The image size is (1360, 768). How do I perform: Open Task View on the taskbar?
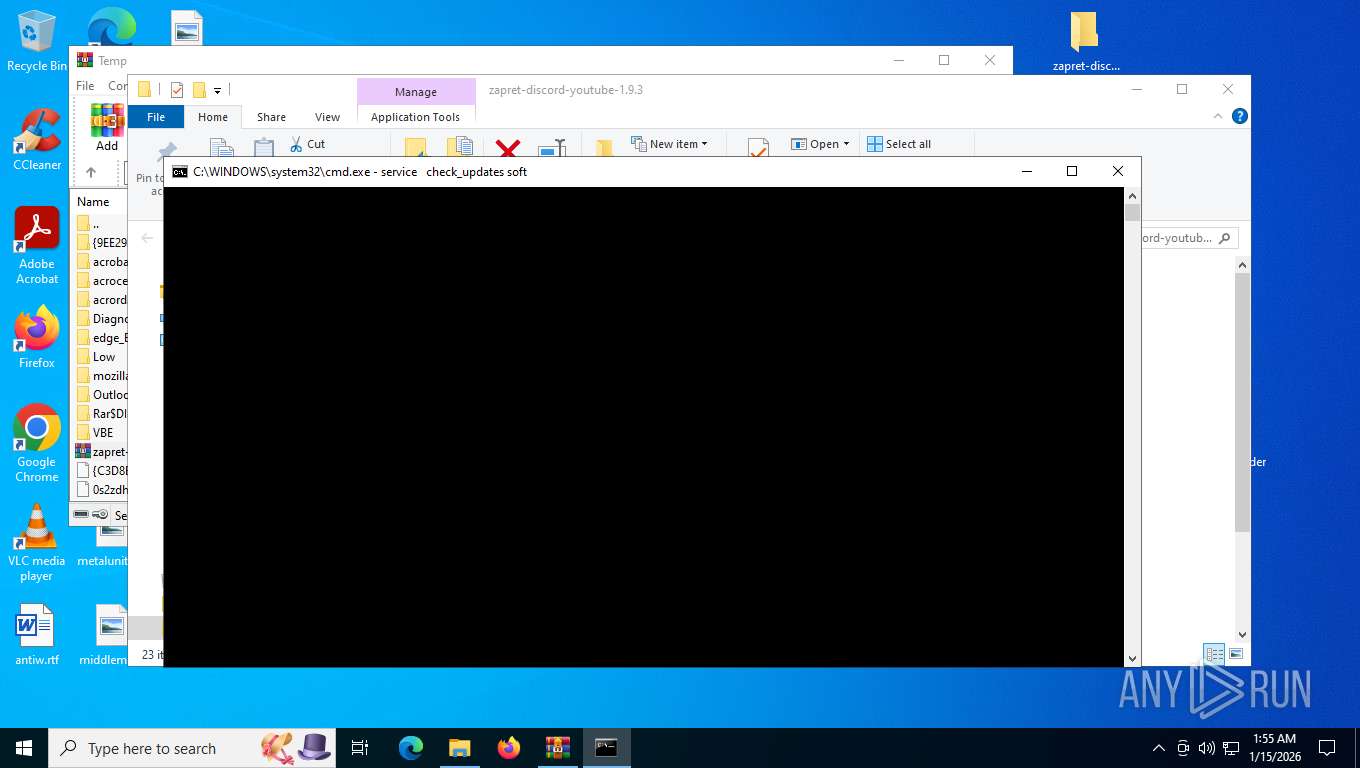pos(360,748)
